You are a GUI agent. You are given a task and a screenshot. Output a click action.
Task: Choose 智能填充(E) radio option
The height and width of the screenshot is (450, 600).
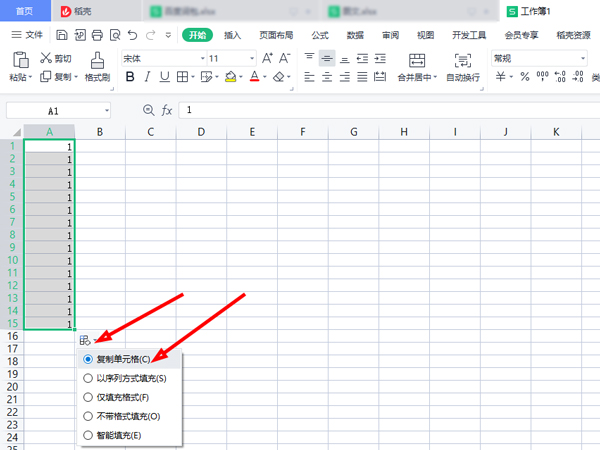click(89, 435)
